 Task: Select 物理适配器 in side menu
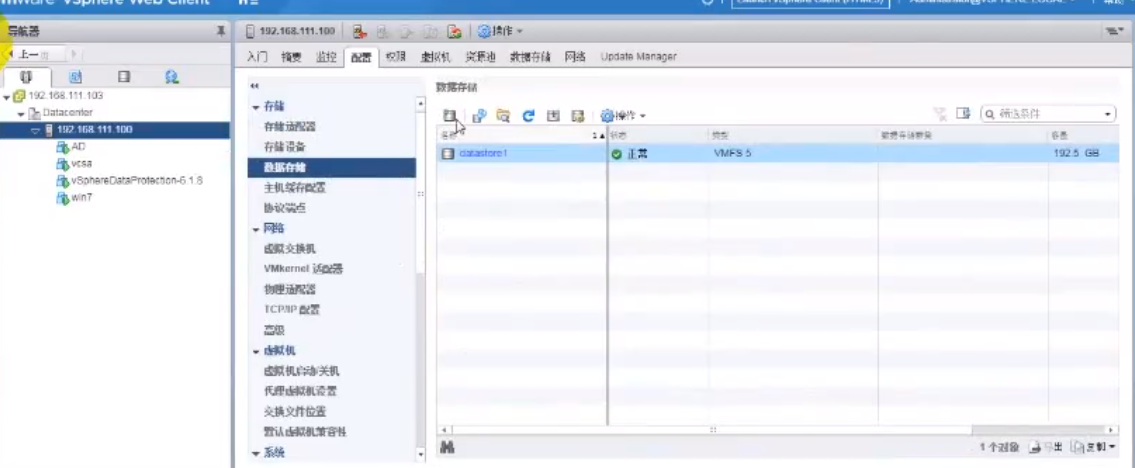coord(290,289)
